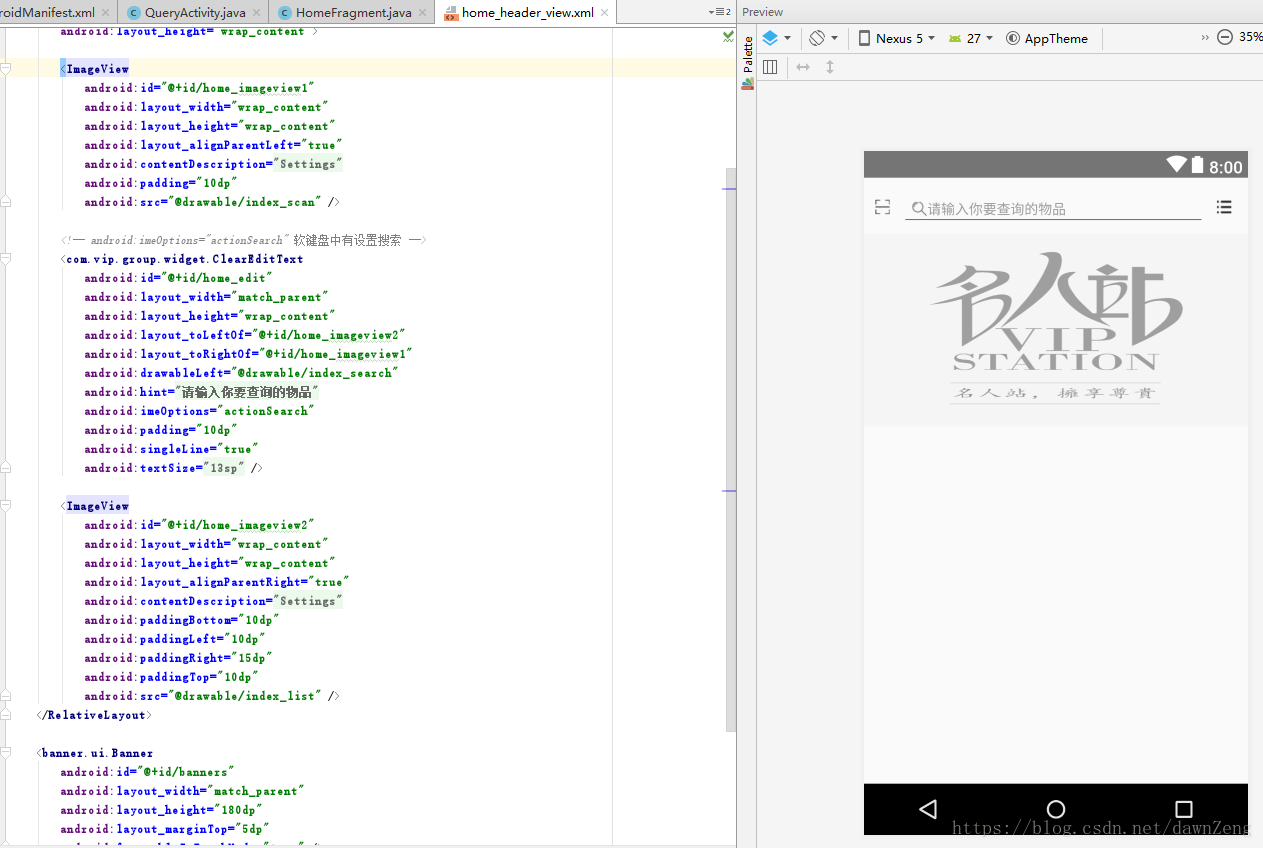The width and height of the screenshot is (1263, 848).
Task: Tap the Back navigation button in preview
Action: [x=928, y=809]
